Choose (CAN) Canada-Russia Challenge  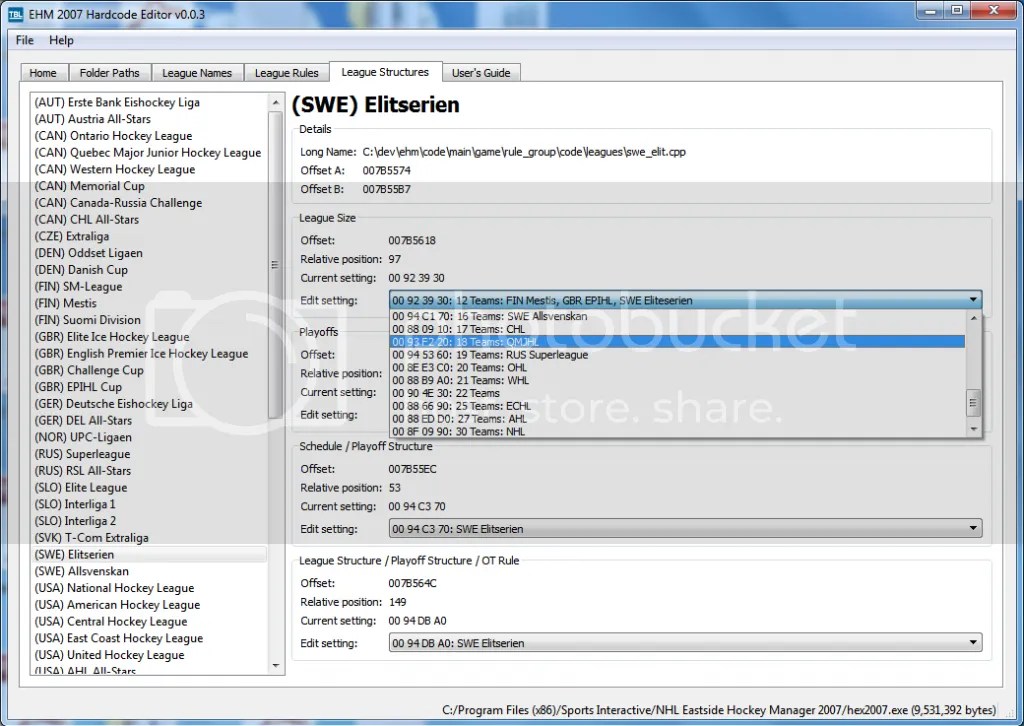click(150, 203)
